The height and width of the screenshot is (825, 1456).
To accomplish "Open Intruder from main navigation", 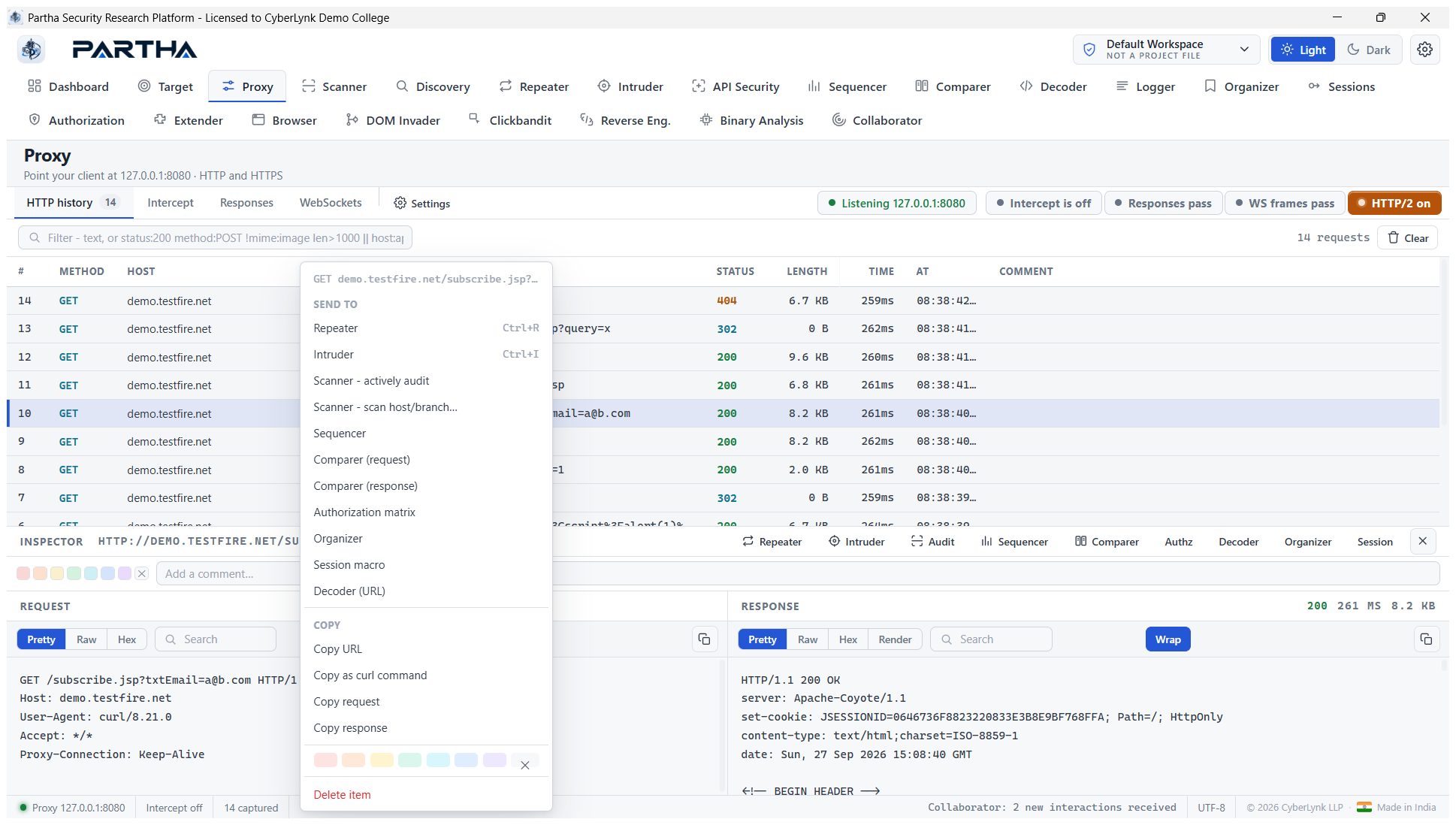I will point(630,86).
